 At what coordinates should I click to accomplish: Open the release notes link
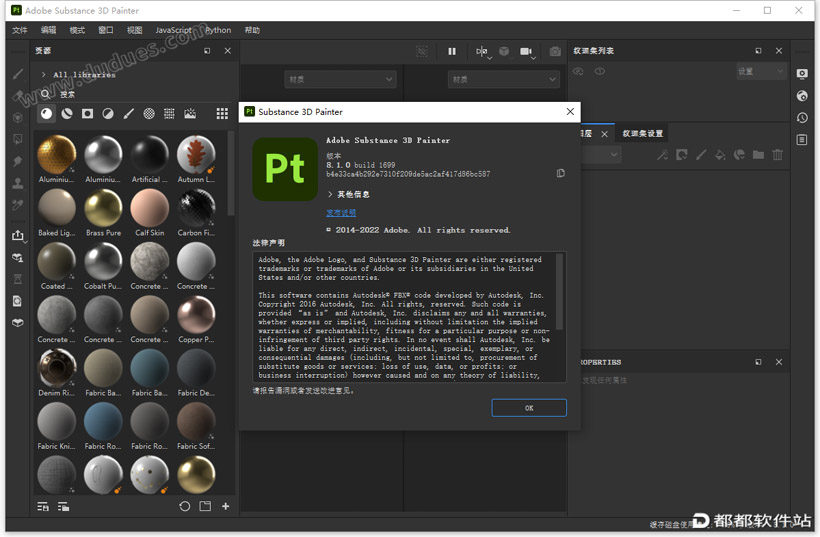pyautogui.click(x=341, y=212)
